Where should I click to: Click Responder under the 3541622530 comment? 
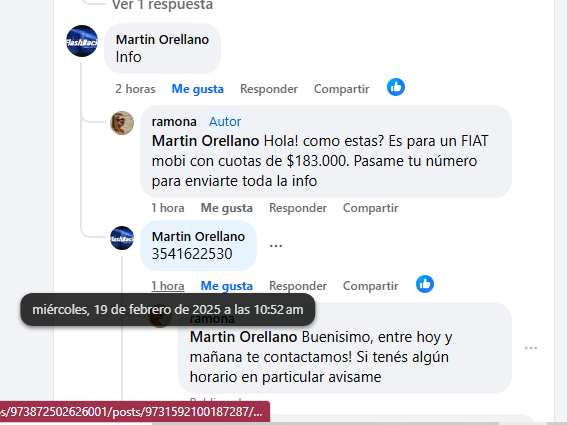[298, 286]
